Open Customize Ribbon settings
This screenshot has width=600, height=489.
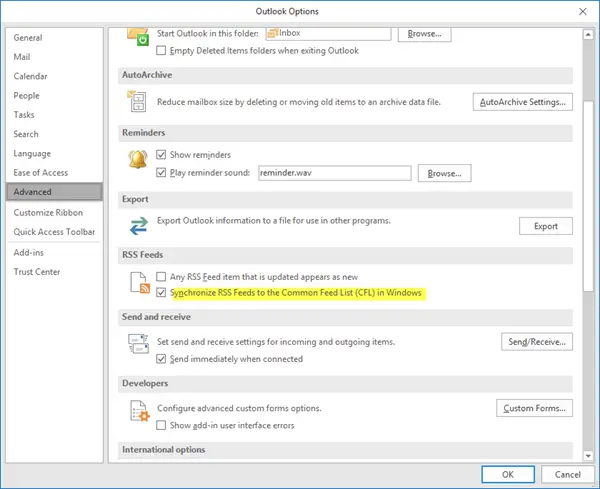54,212
